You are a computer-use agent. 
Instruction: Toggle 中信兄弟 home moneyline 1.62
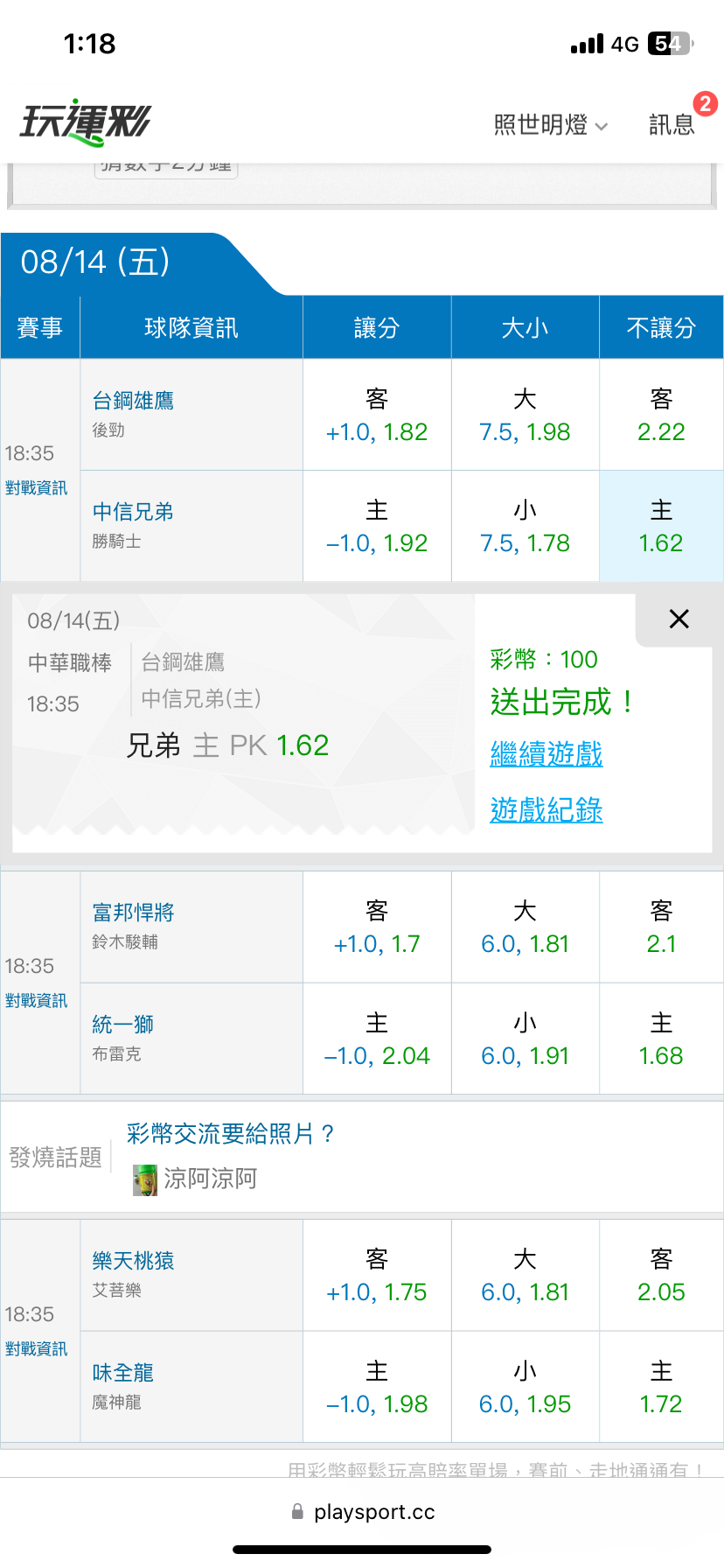click(661, 526)
